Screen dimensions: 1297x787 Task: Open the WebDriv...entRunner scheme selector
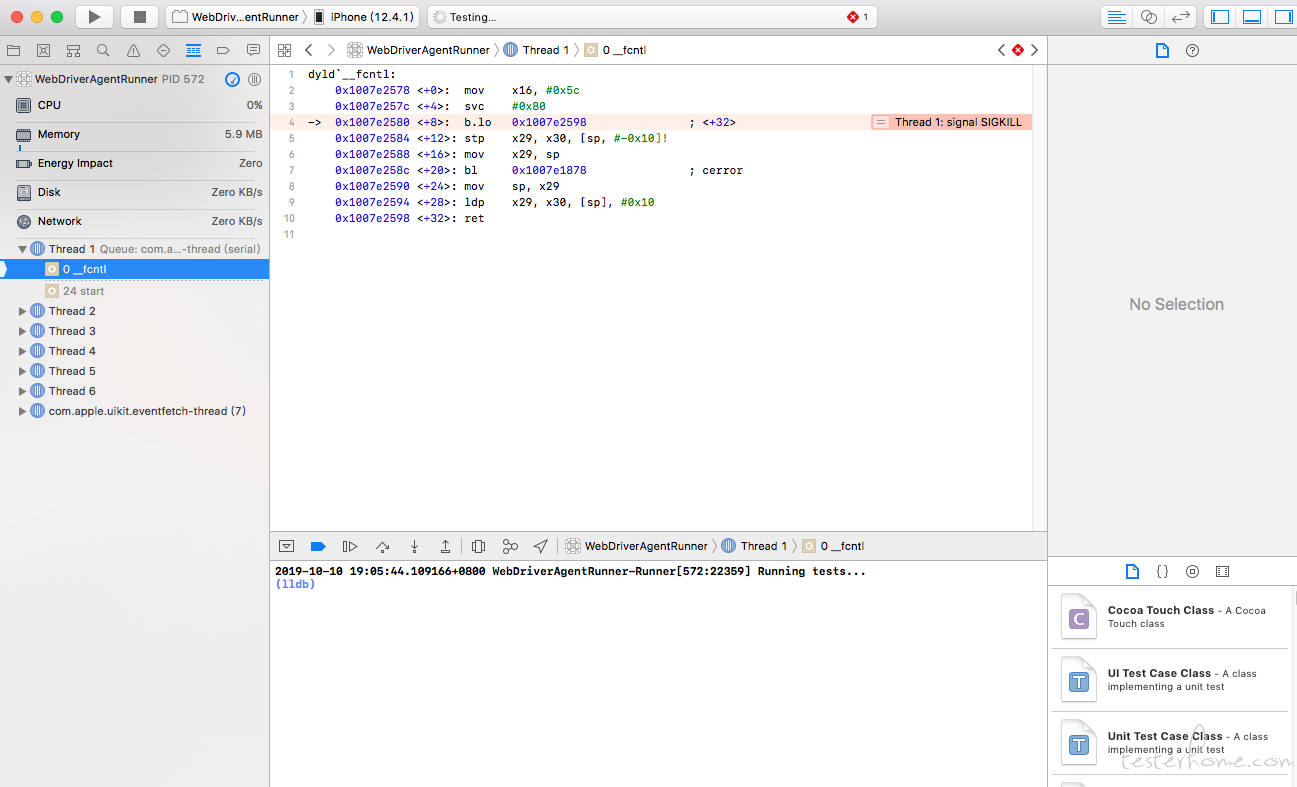click(x=235, y=17)
